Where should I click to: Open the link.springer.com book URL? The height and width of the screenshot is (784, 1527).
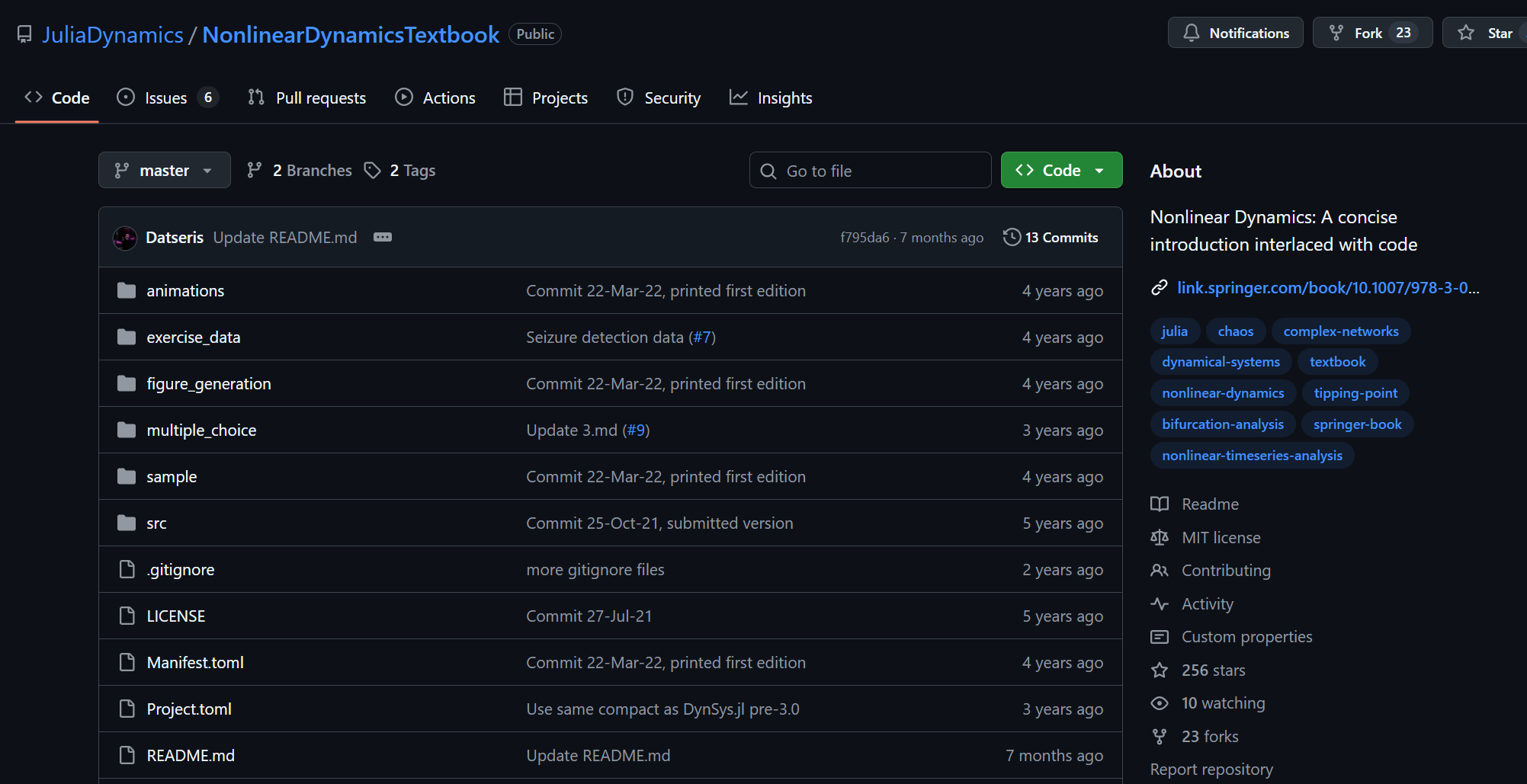coord(1328,287)
